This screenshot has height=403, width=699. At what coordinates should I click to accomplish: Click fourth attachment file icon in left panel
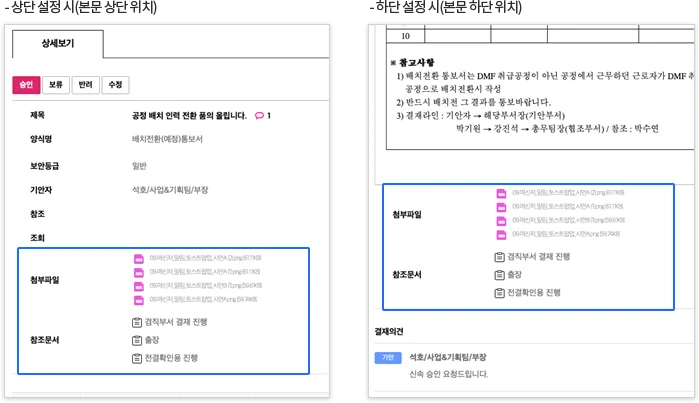tap(139, 299)
